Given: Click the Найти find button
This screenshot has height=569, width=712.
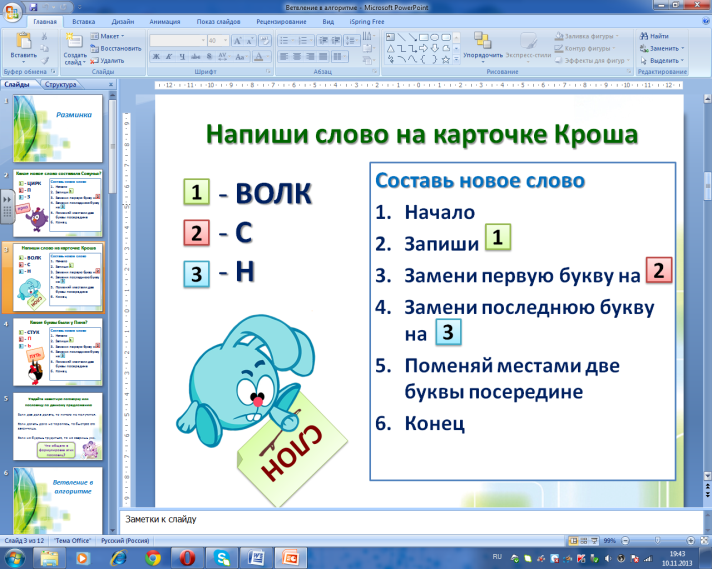Looking at the screenshot, I should (654, 36).
